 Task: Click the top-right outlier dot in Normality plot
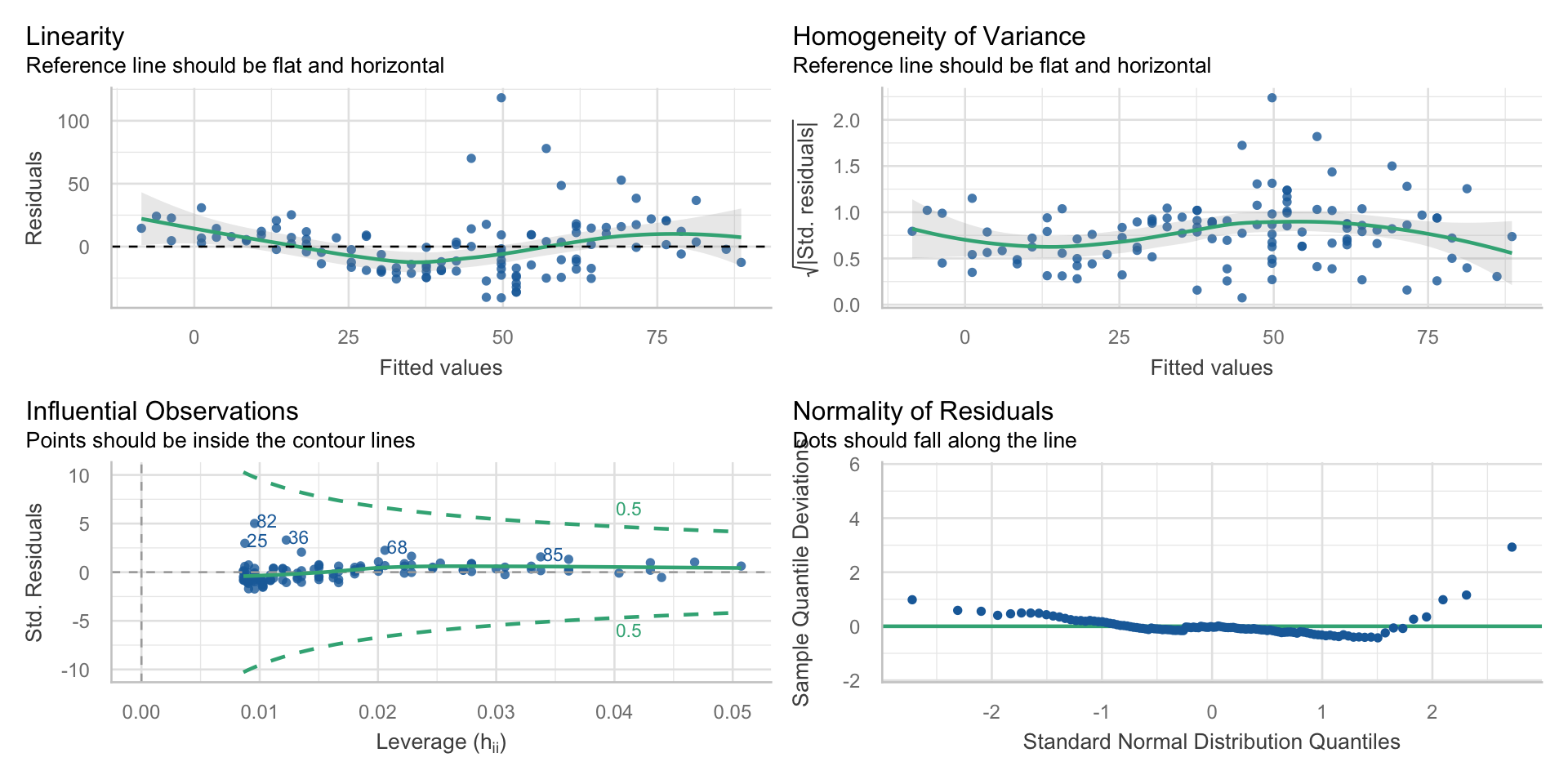tap(1512, 547)
